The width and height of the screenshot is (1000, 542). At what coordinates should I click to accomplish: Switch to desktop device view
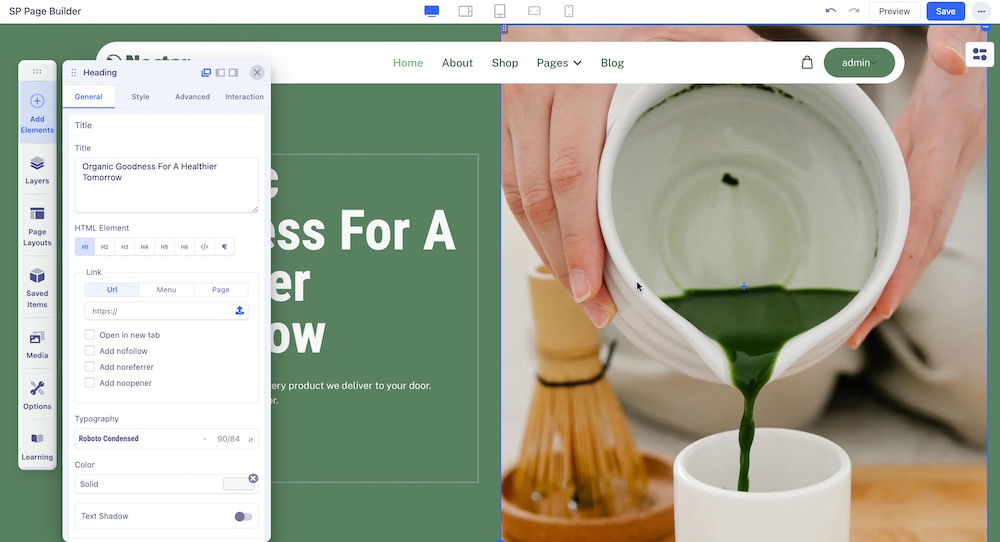(x=432, y=11)
